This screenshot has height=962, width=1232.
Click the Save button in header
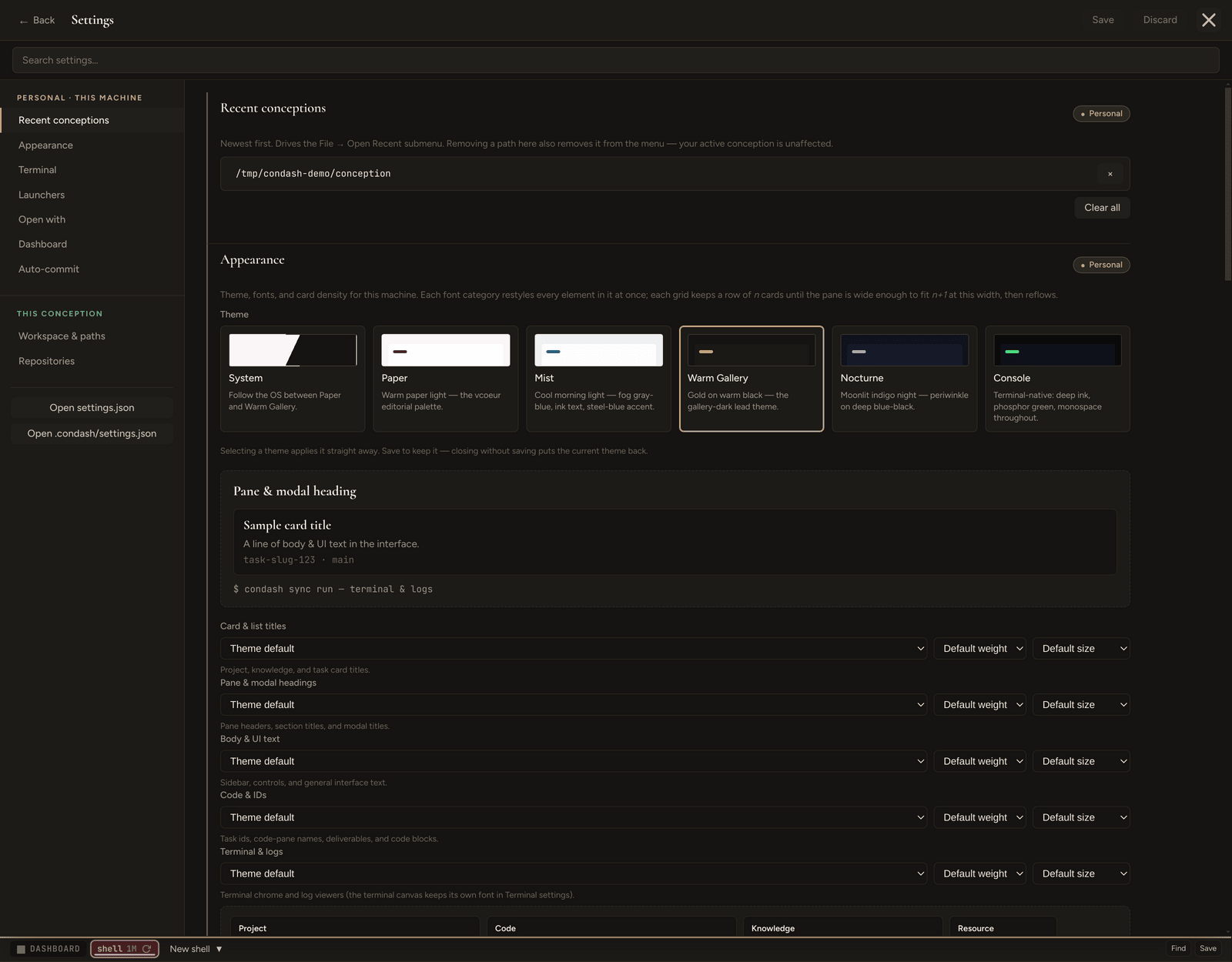tap(1103, 20)
